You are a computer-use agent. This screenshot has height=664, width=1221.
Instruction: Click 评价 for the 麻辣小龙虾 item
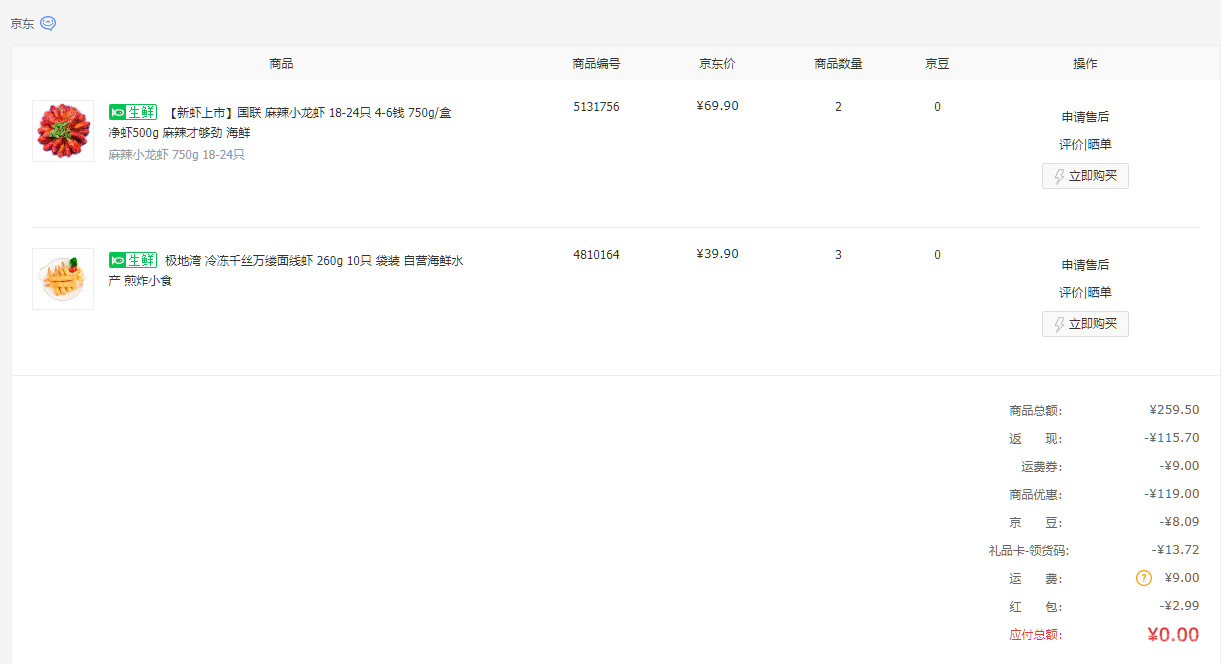pos(1071,145)
